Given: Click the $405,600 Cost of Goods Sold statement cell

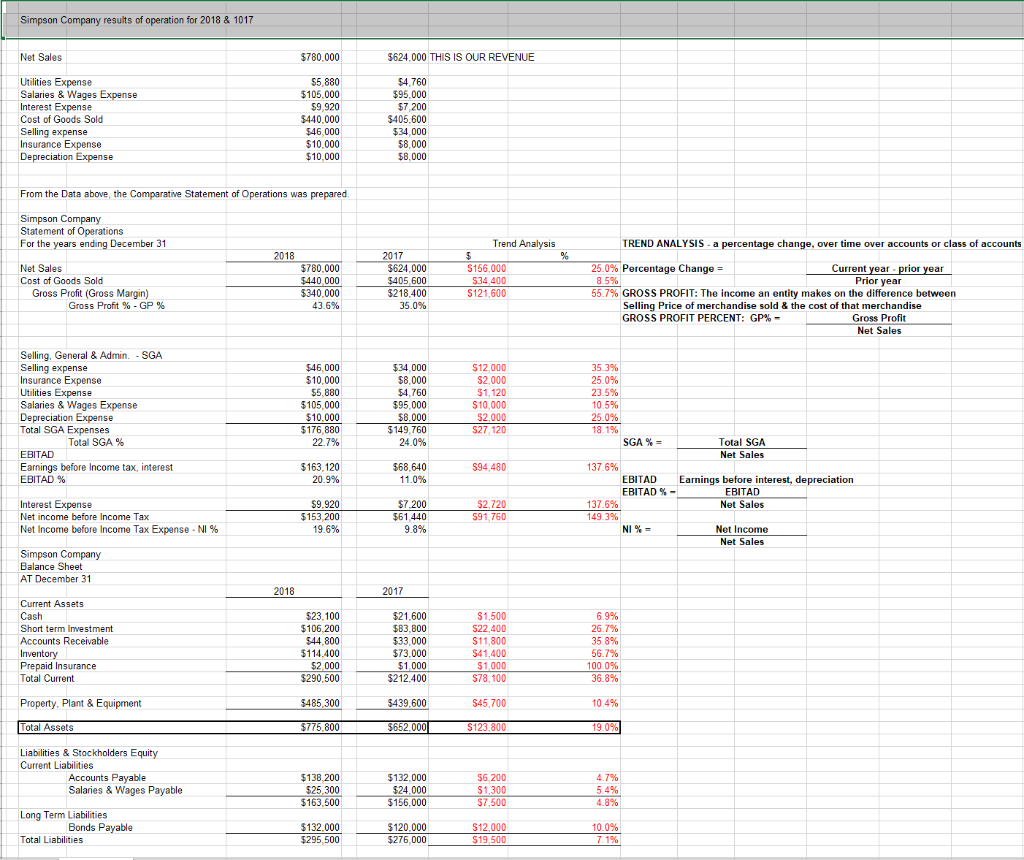Looking at the screenshot, I should 407,281.
